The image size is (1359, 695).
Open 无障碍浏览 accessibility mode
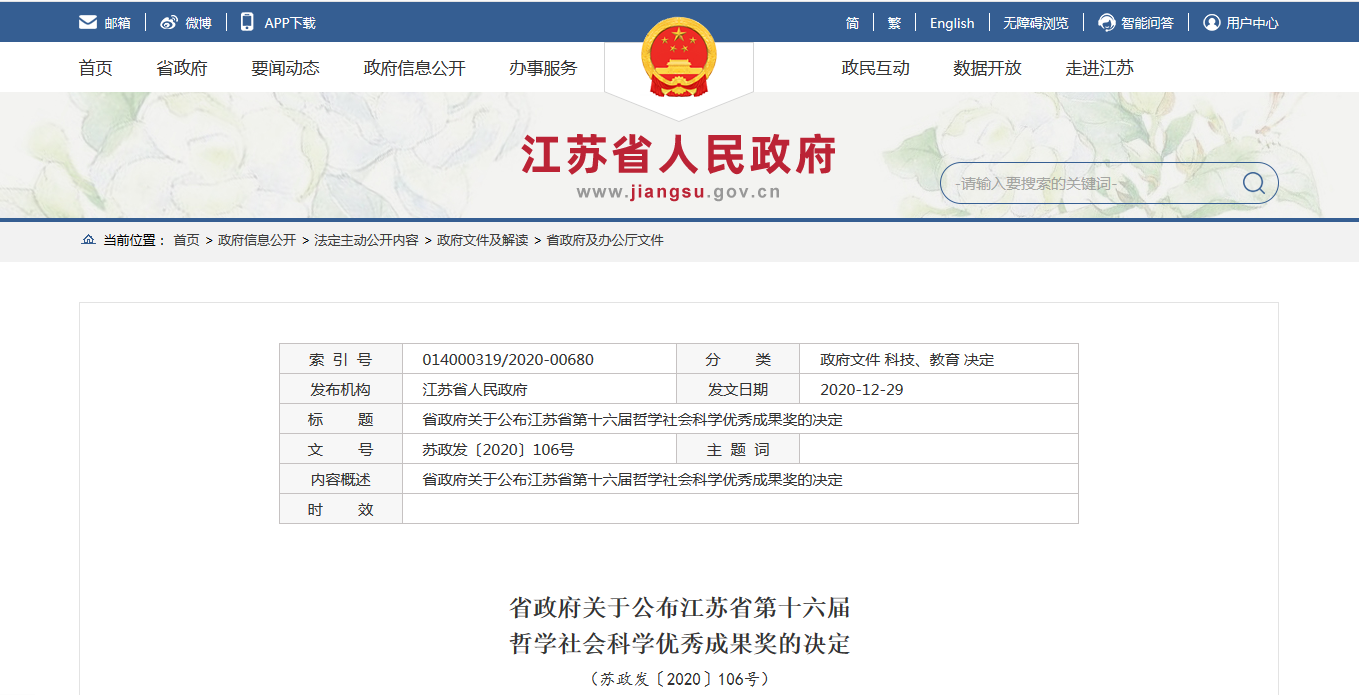1036,23
